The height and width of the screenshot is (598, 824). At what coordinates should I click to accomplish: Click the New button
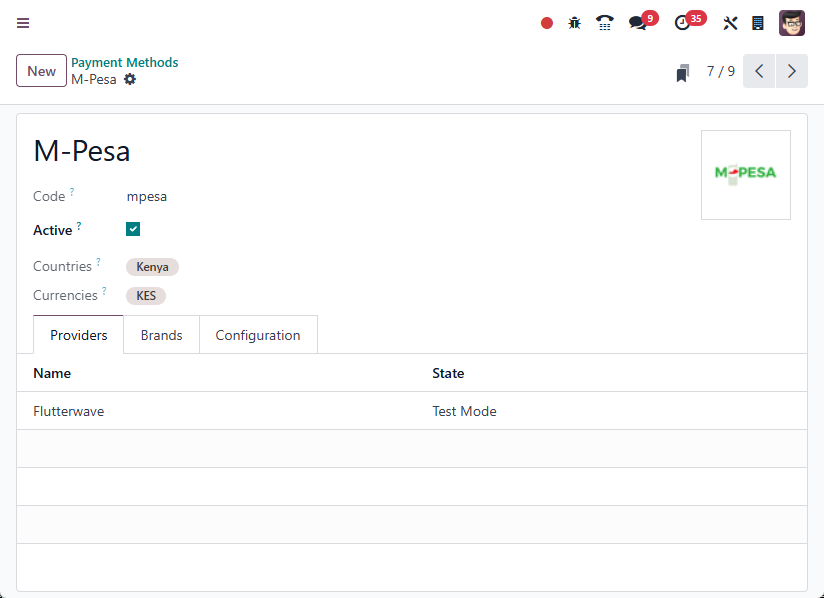42,70
